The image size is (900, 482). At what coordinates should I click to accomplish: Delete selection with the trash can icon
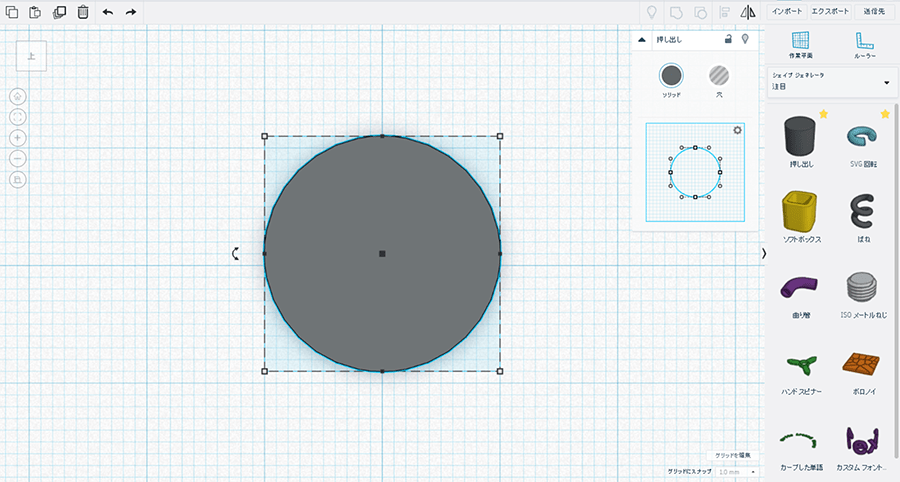point(83,12)
